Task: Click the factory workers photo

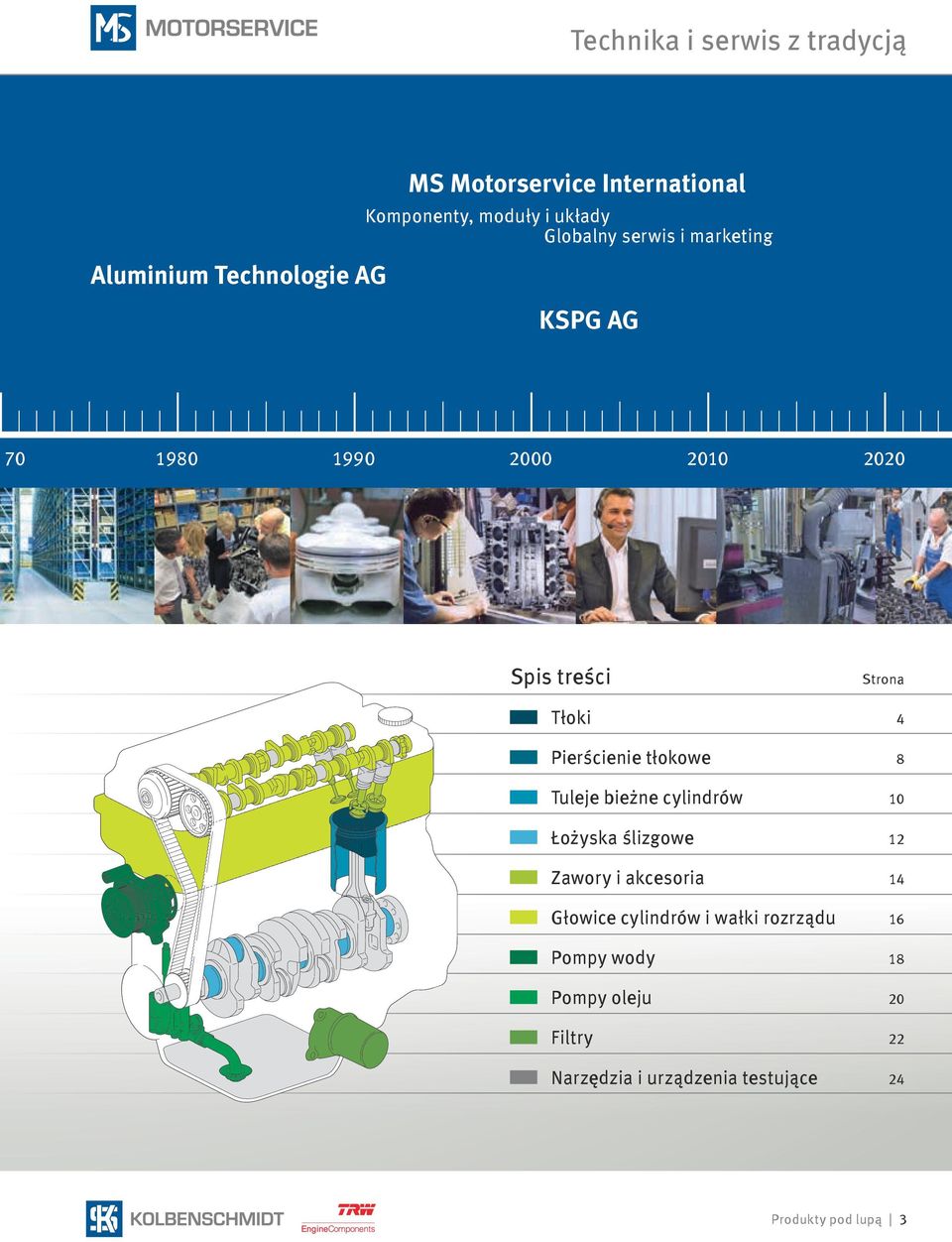Action: [x=834, y=556]
